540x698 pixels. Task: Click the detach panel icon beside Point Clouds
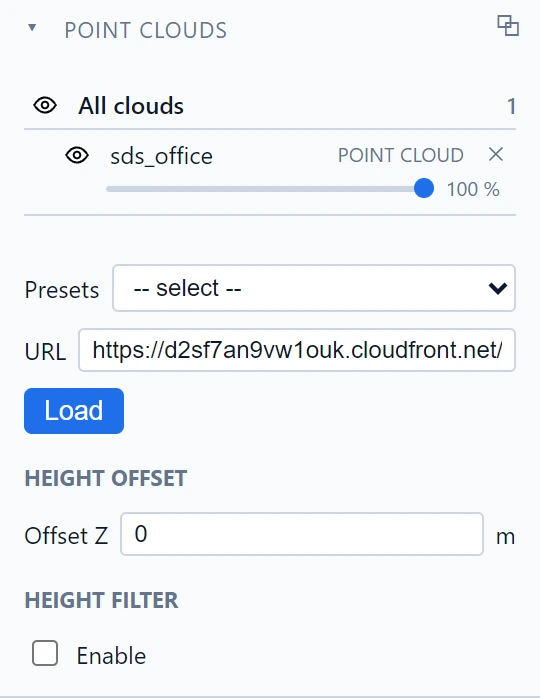(508, 25)
